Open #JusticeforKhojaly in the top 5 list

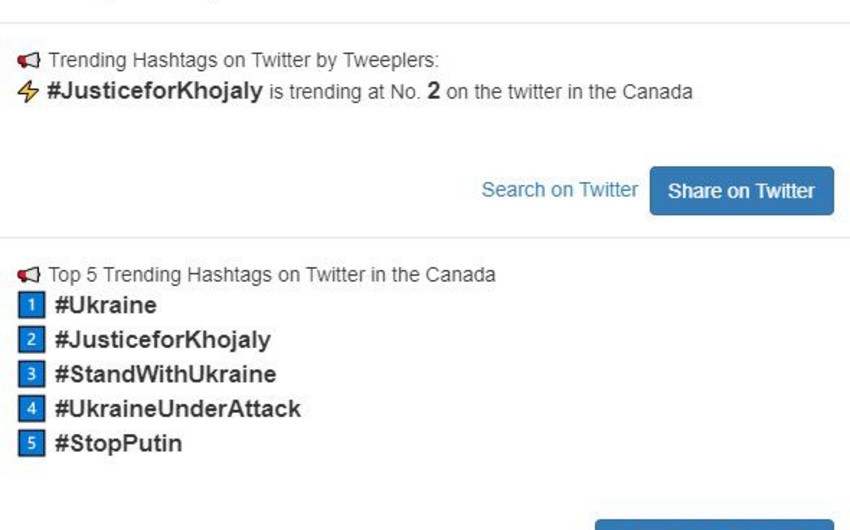[x=162, y=340]
